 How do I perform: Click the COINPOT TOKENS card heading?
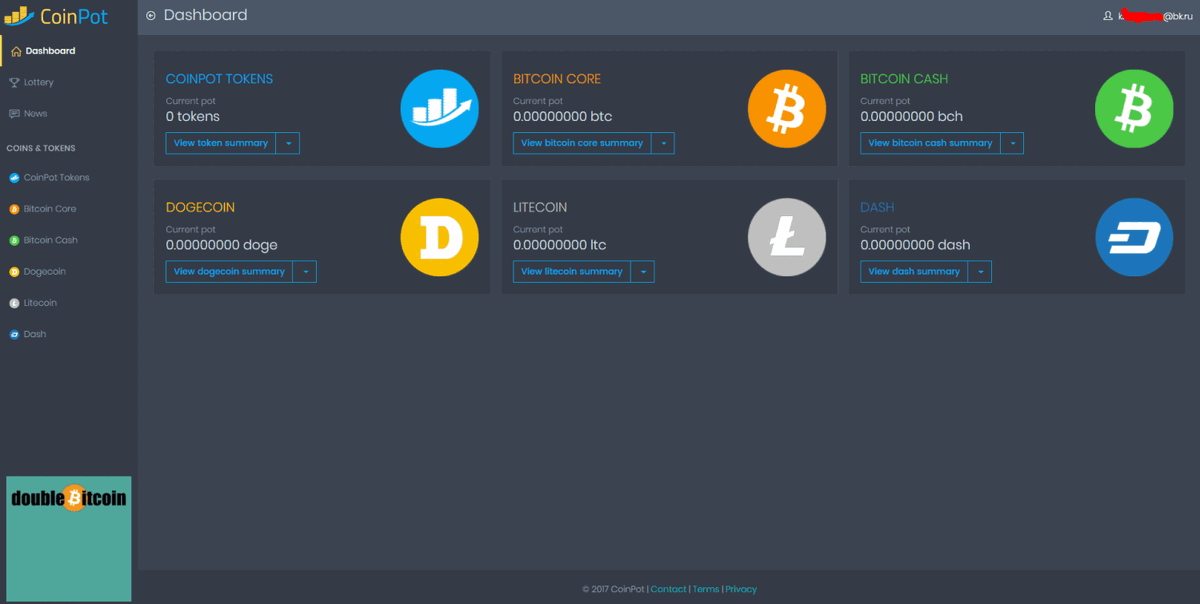pyautogui.click(x=219, y=79)
